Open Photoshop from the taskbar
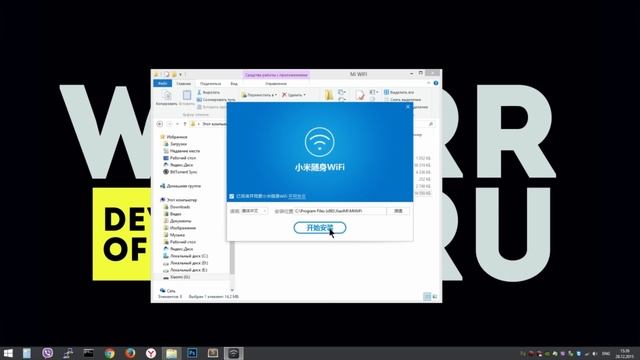640x360 pixels. click(x=192, y=353)
